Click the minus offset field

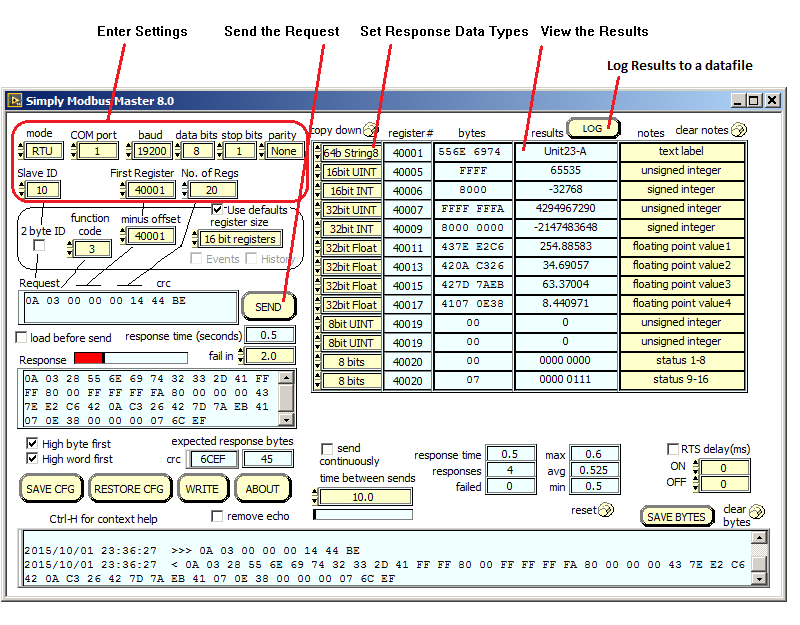[x=150, y=236]
